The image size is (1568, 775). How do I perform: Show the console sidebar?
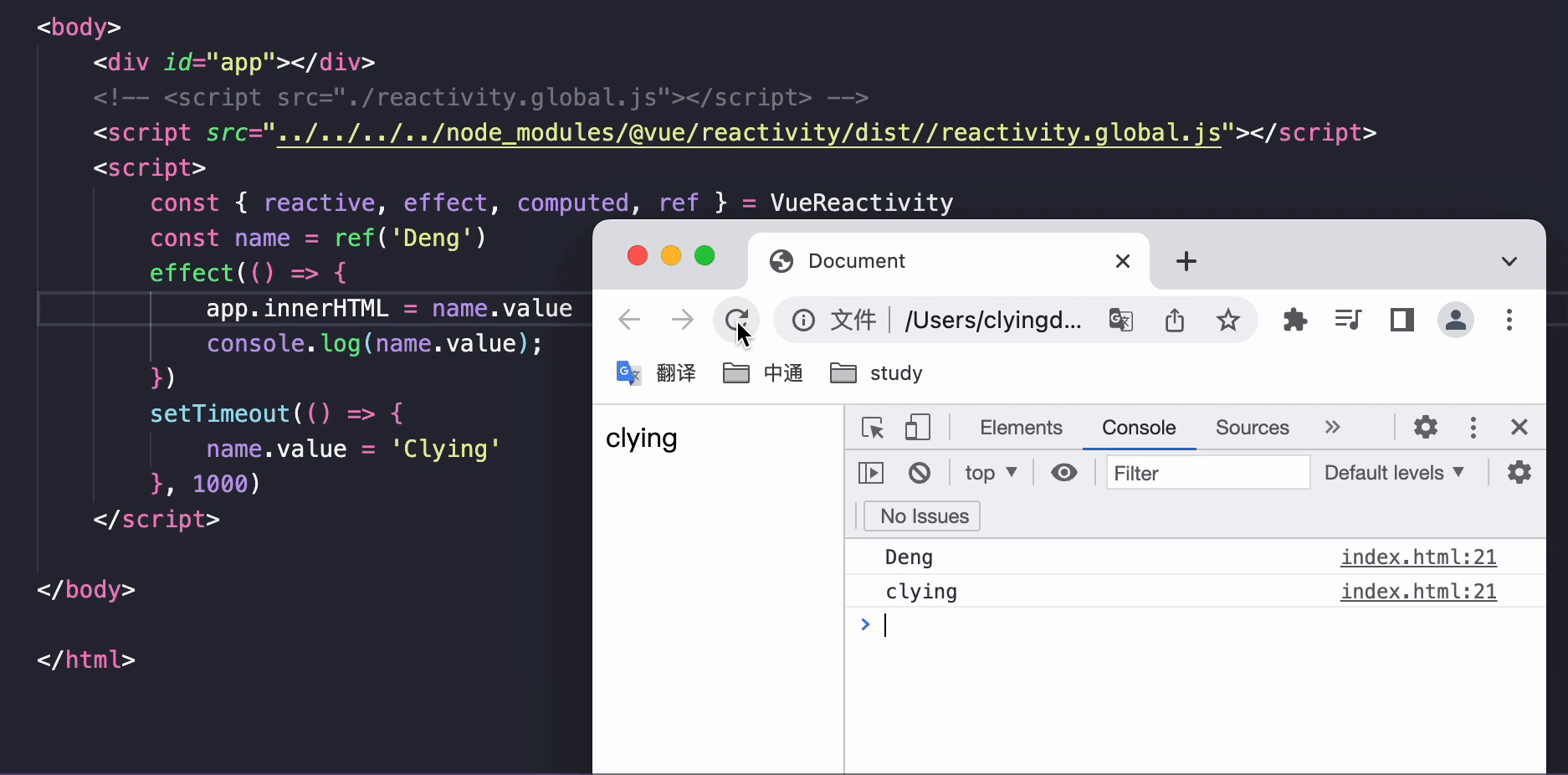871,473
